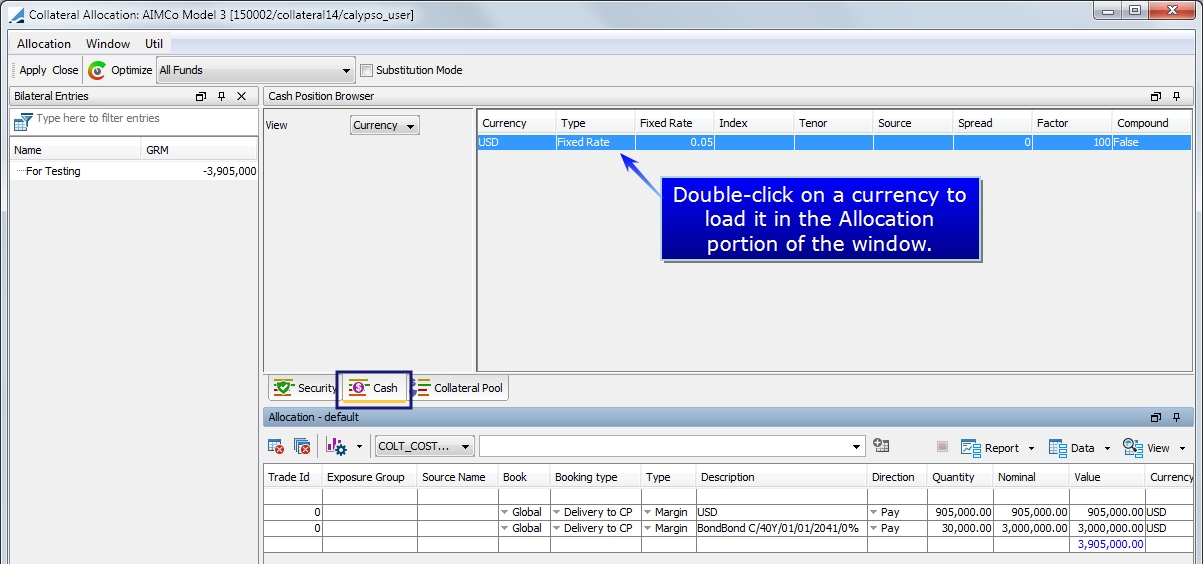
Task: Switch to the Cash tab
Action: click(374, 388)
